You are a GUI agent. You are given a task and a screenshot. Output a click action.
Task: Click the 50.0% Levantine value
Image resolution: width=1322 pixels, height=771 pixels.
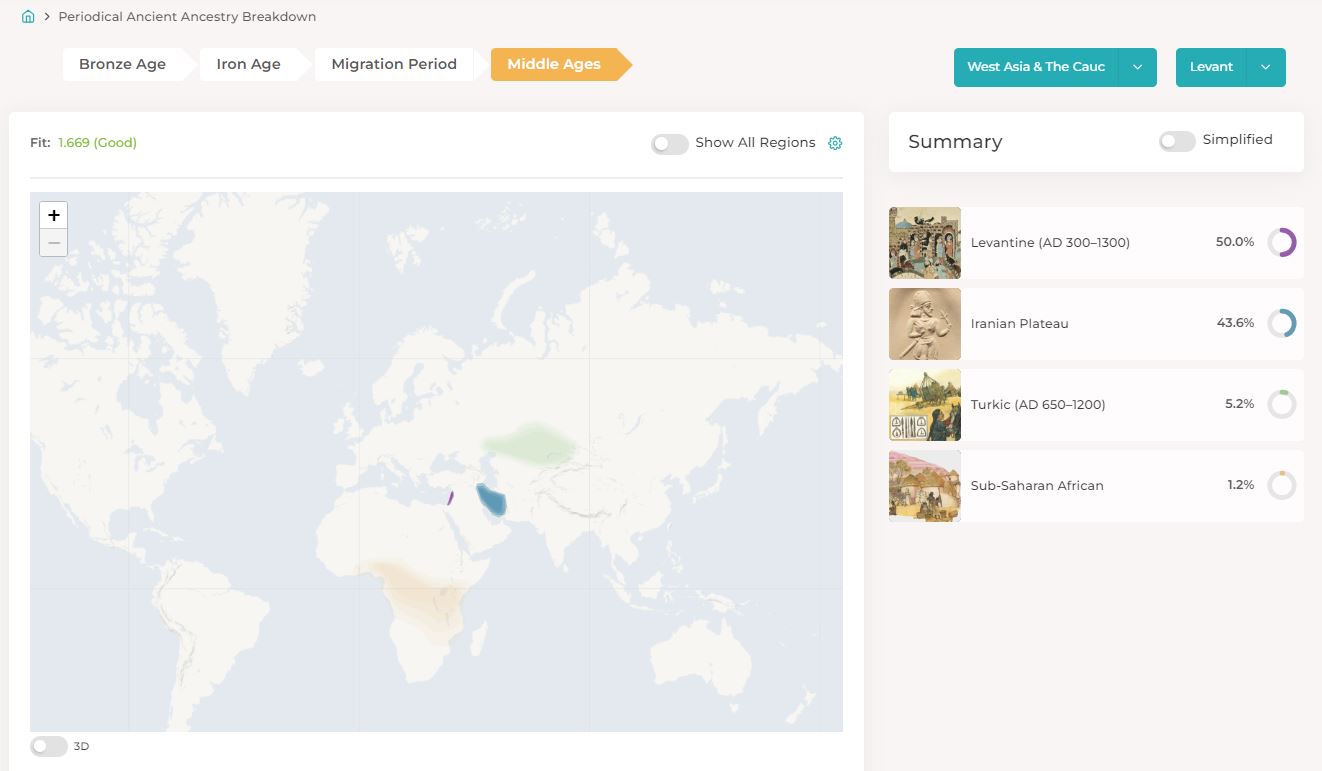(x=1235, y=242)
